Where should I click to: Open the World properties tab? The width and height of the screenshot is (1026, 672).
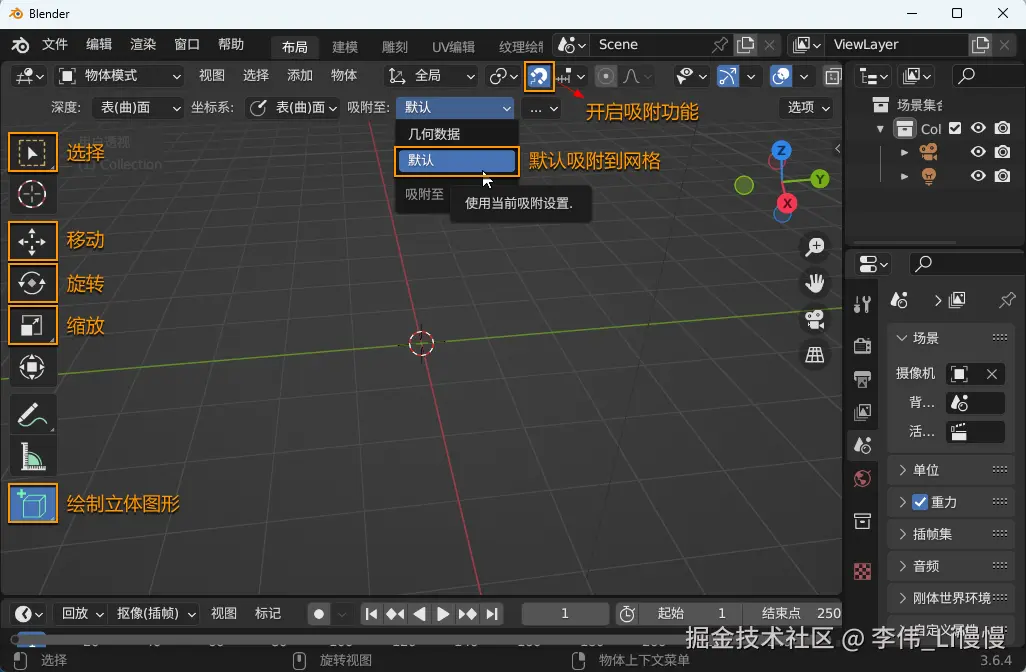click(x=862, y=479)
